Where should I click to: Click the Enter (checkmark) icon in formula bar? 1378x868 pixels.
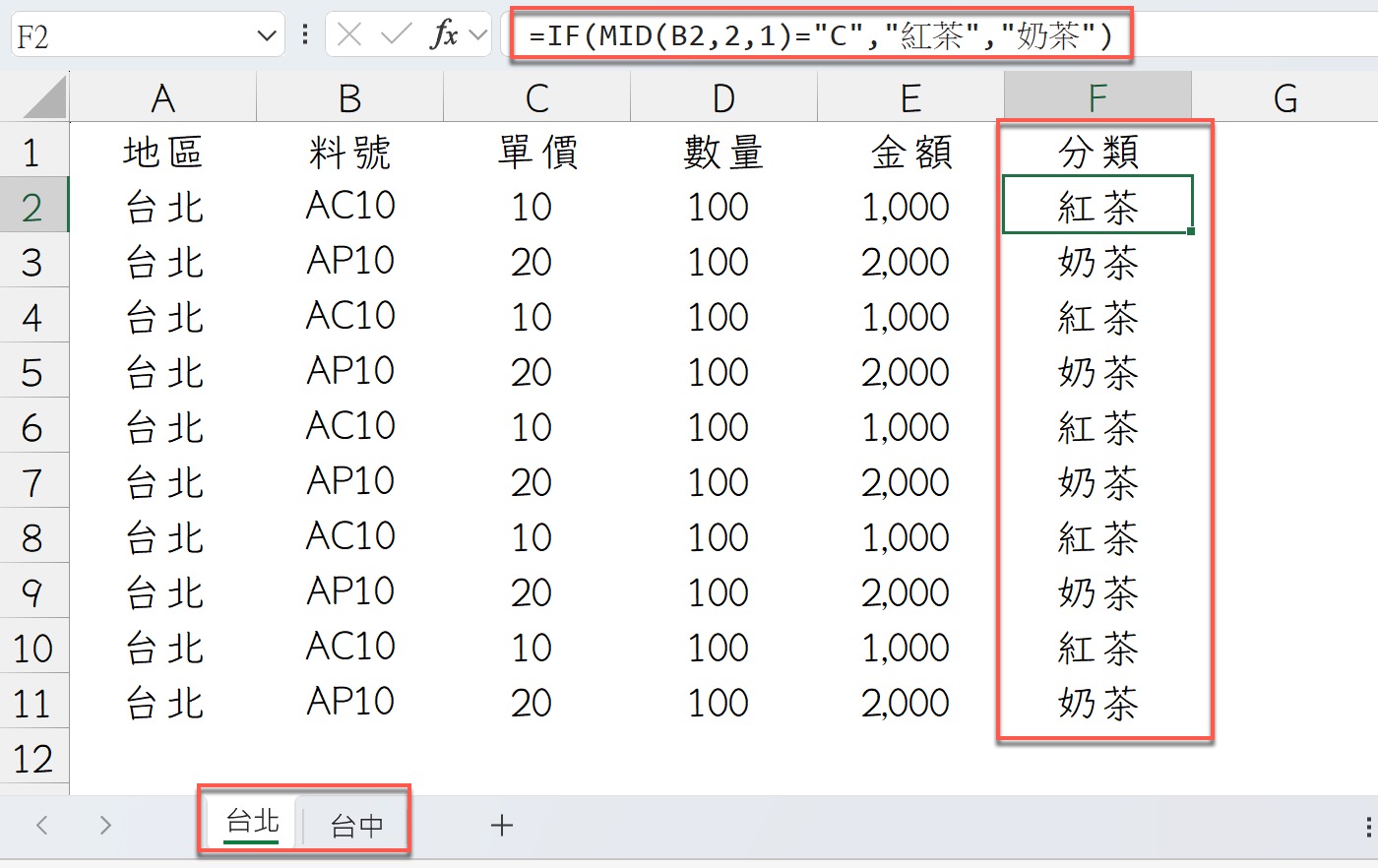tap(392, 34)
